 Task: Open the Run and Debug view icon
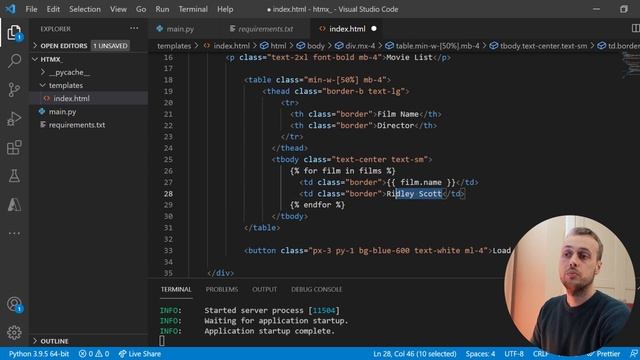click(x=14, y=119)
